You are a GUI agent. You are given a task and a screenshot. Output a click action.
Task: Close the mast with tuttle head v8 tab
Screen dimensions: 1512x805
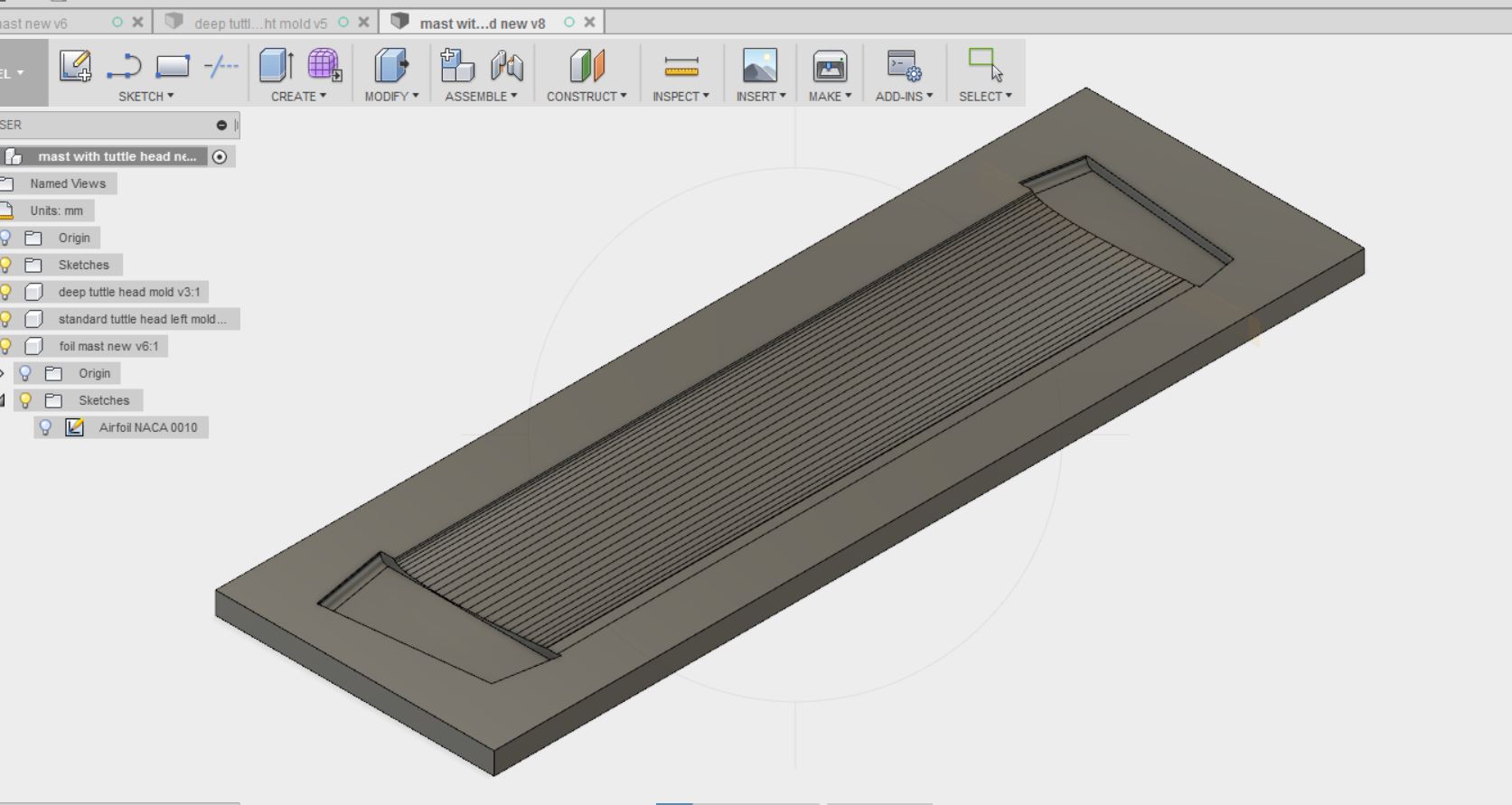click(589, 22)
